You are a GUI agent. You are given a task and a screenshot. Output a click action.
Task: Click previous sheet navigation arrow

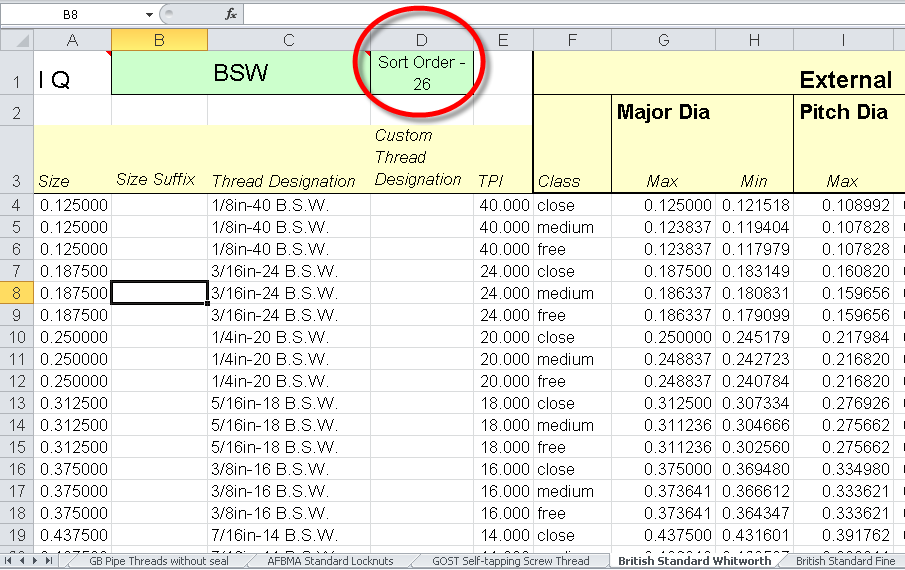(x=22, y=560)
